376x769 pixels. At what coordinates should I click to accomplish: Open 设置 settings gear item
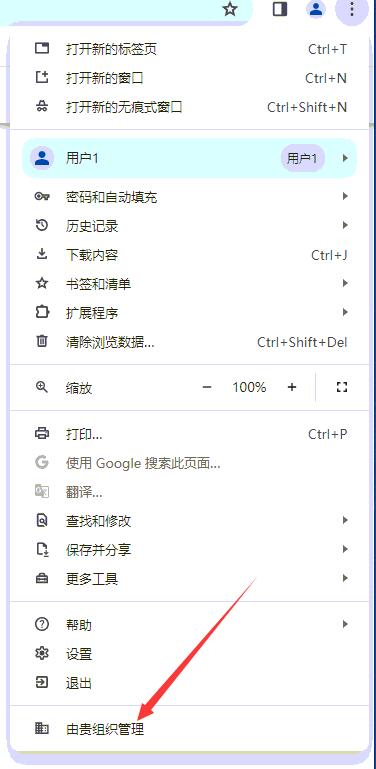tap(189, 654)
